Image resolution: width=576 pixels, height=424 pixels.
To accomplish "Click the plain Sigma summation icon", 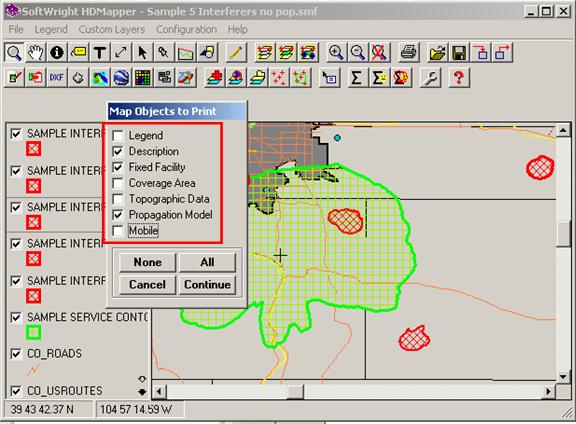I will point(356,78).
